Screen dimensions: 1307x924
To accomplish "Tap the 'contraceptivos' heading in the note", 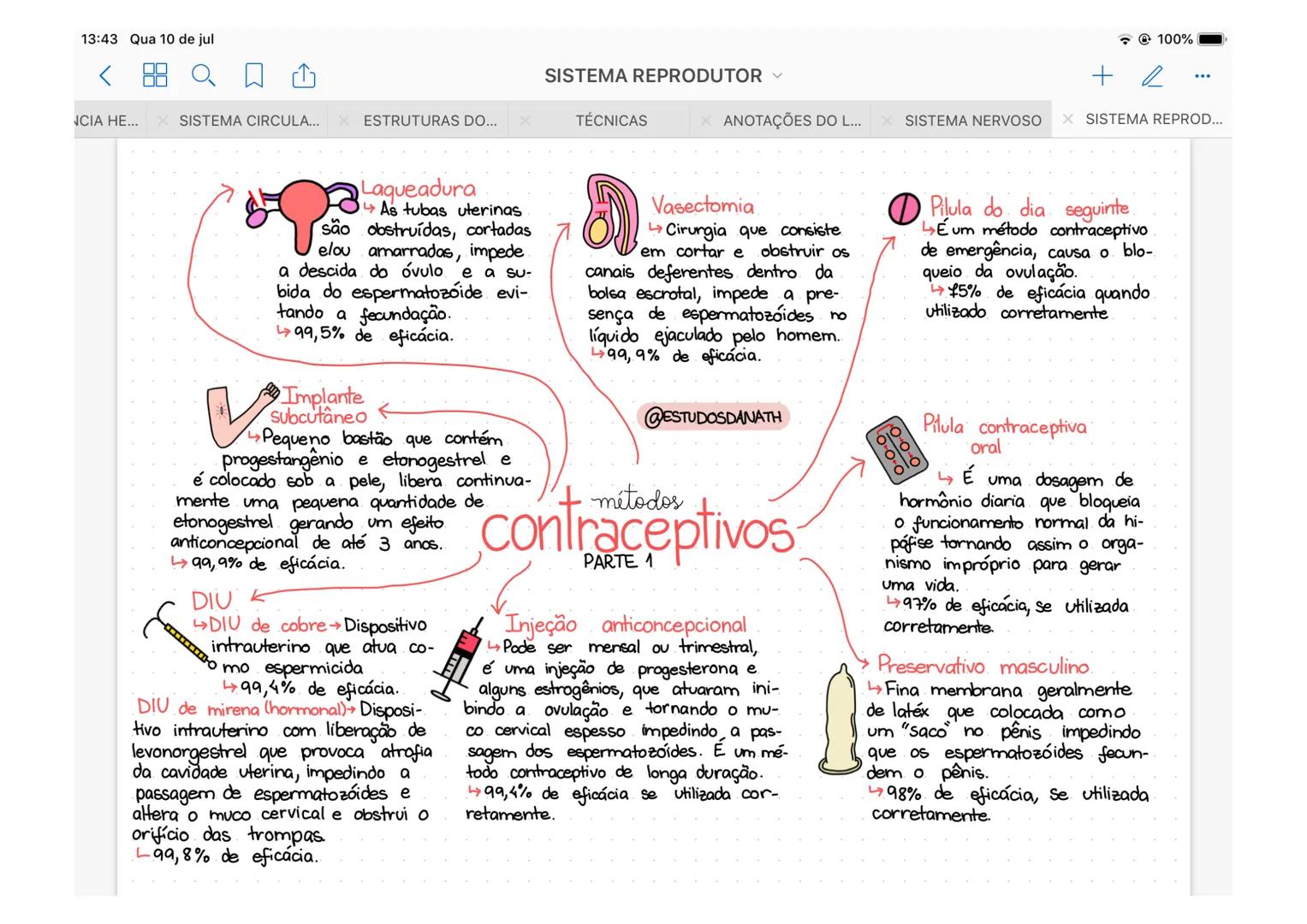I will coord(638,531).
